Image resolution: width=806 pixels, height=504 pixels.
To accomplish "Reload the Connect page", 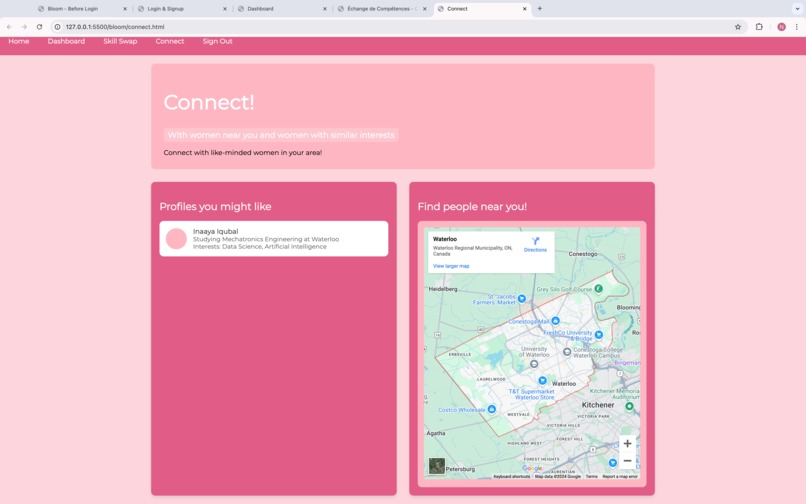I will (x=39, y=27).
